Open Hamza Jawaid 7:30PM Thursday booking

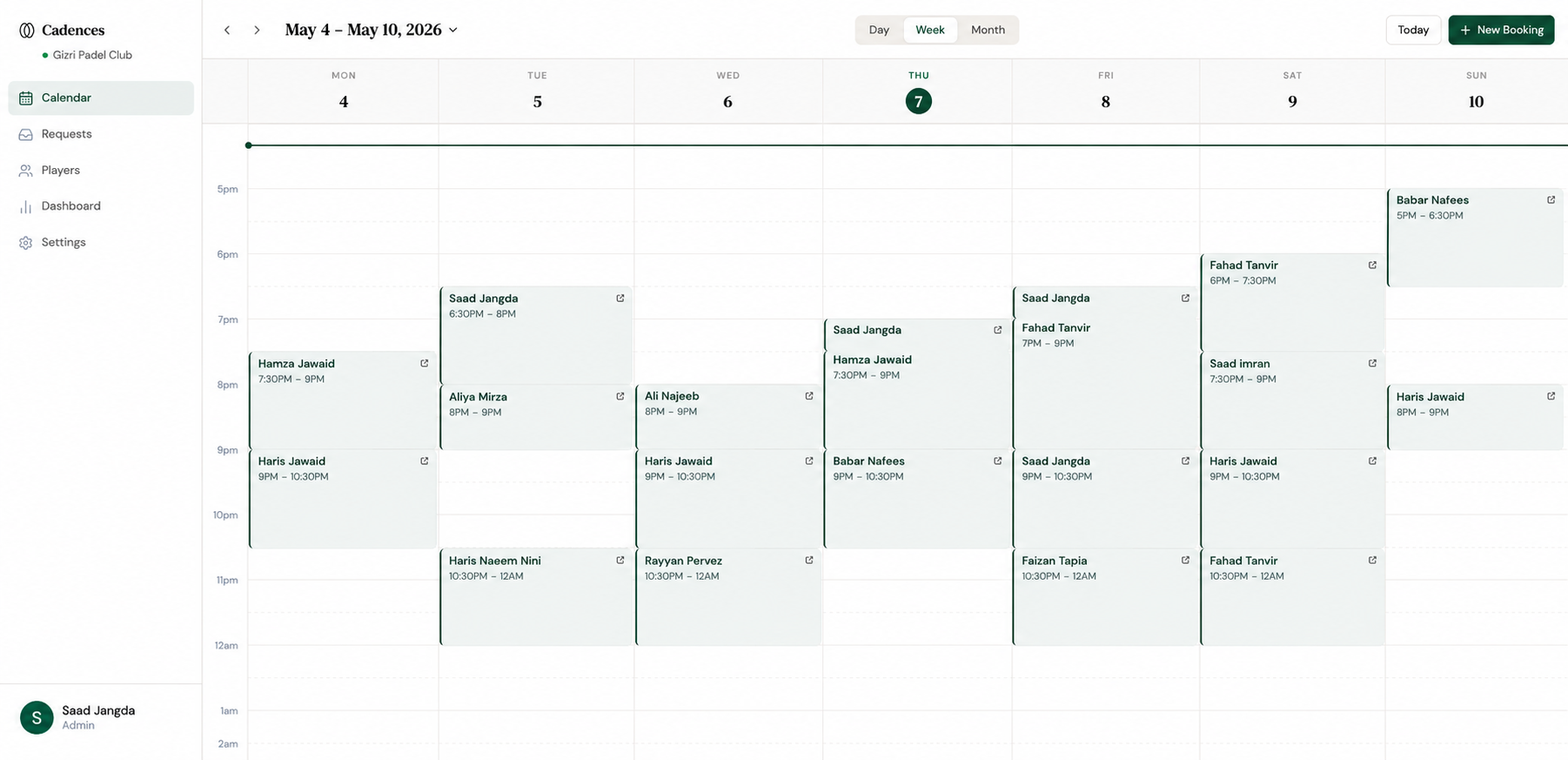(x=917, y=400)
